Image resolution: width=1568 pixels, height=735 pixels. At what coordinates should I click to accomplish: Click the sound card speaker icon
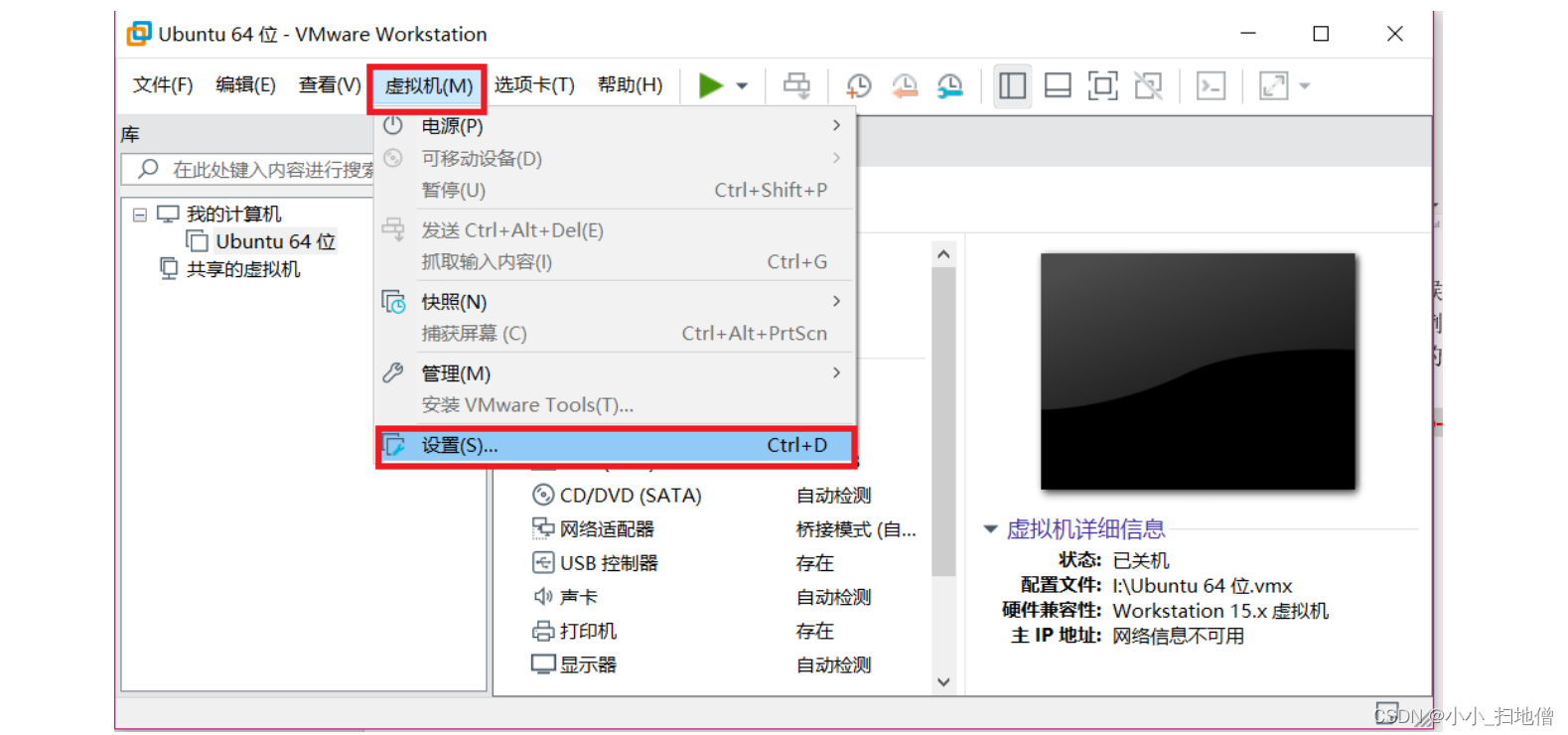[543, 596]
